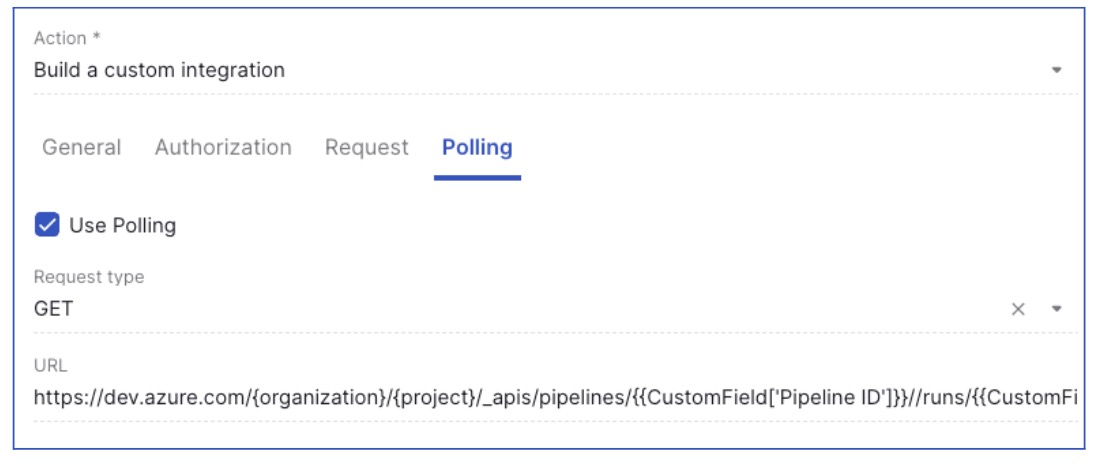Open the Request type dropdown arrow

pyautogui.click(x=1057, y=309)
